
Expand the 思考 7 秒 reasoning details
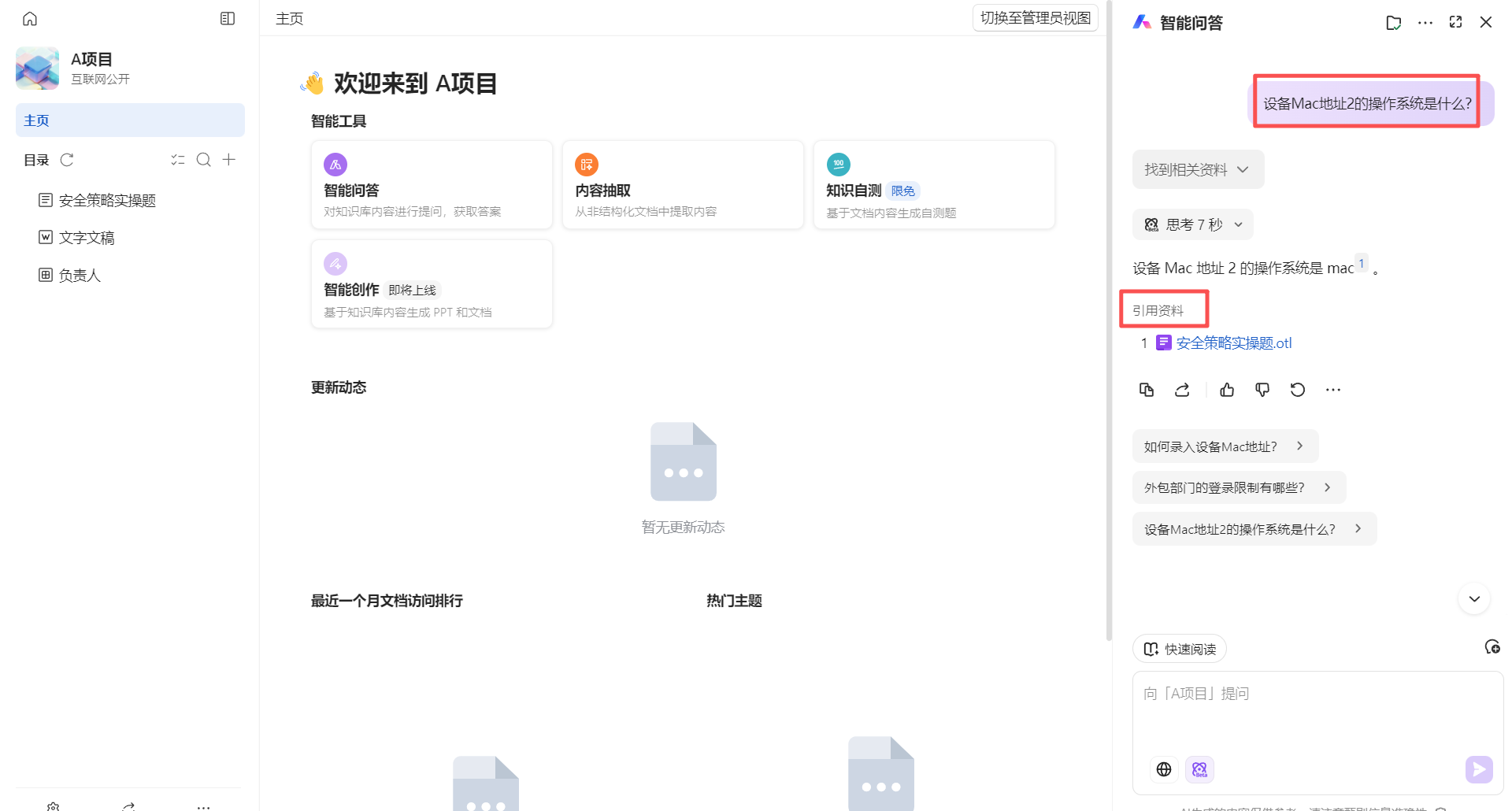pos(1193,224)
